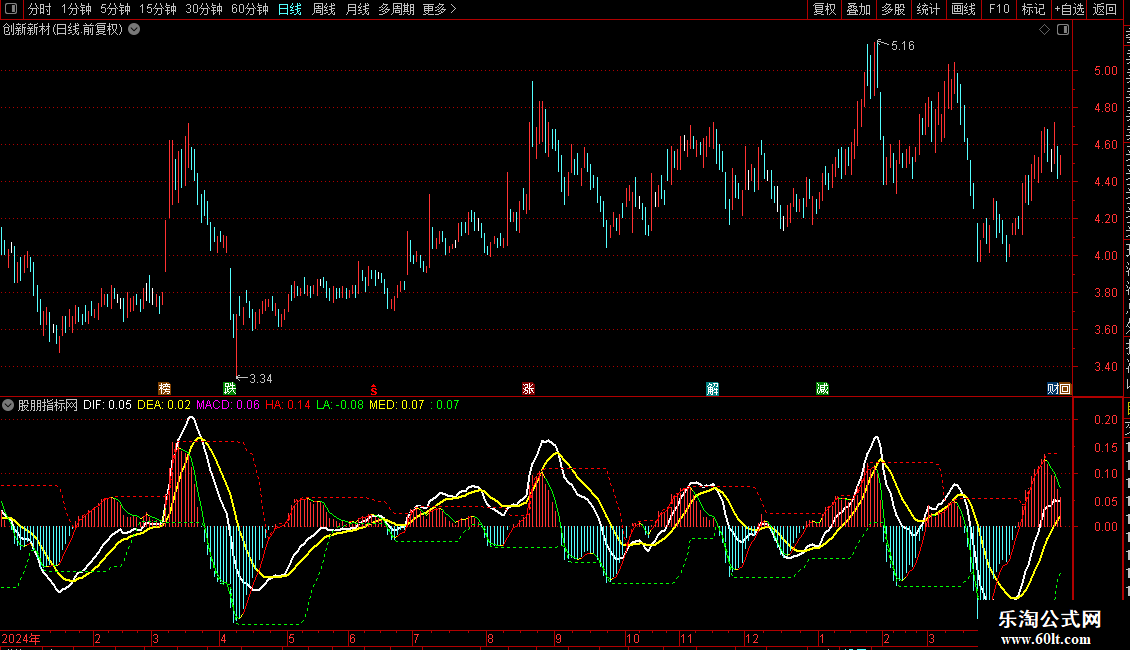Image resolution: width=1130 pixels, height=650 pixels.
Task: Open the 股朋指标网 indicator dropdown
Action: click(x=8, y=405)
